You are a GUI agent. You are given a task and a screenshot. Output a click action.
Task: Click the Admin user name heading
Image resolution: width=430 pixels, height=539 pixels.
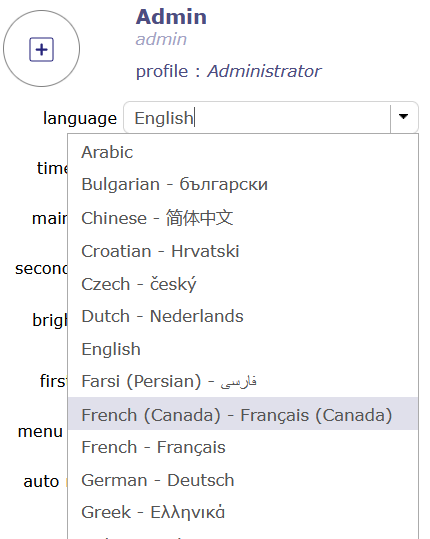tap(171, 17)
